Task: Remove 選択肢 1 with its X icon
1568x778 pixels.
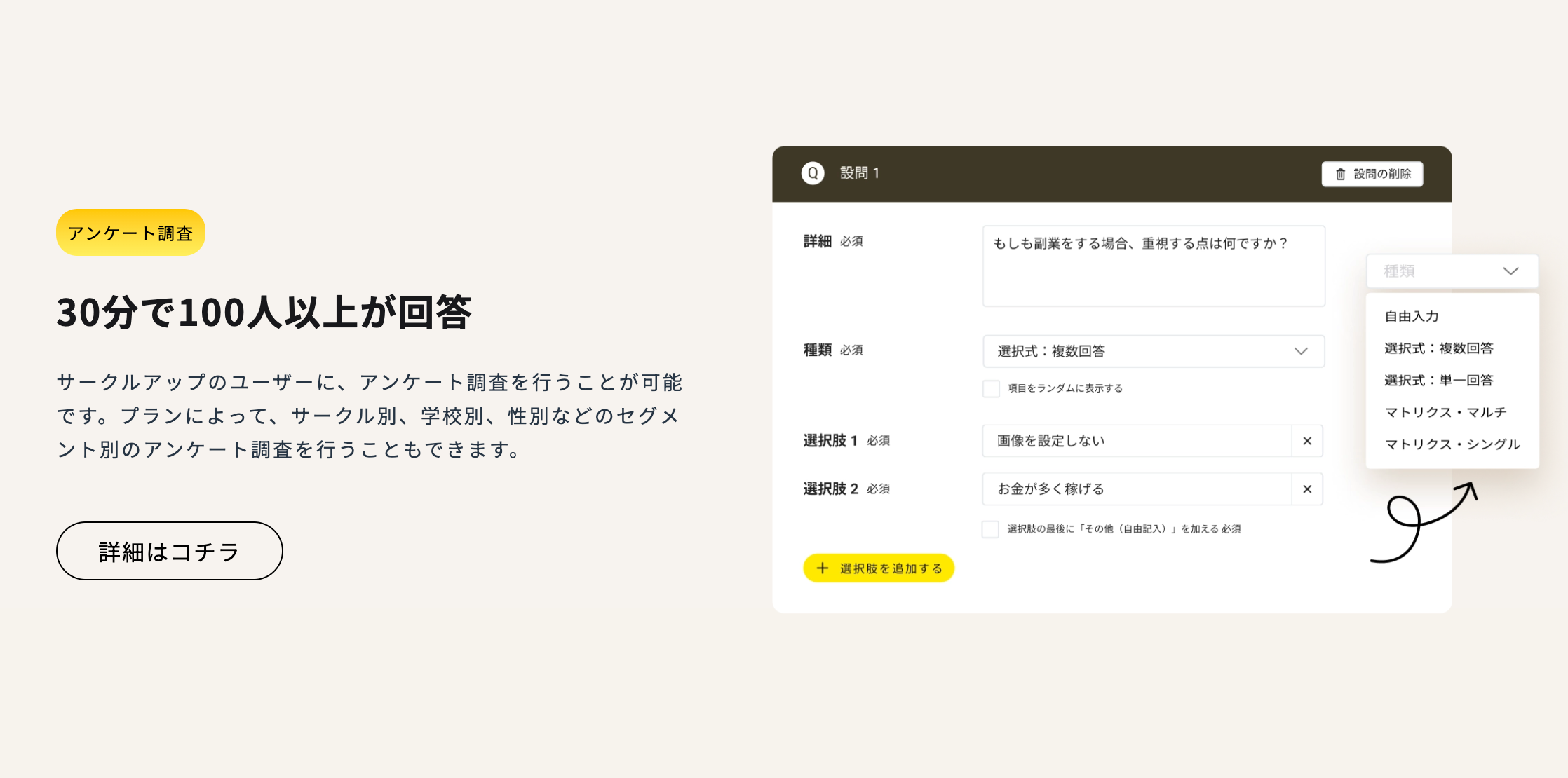Action: 1307,441
